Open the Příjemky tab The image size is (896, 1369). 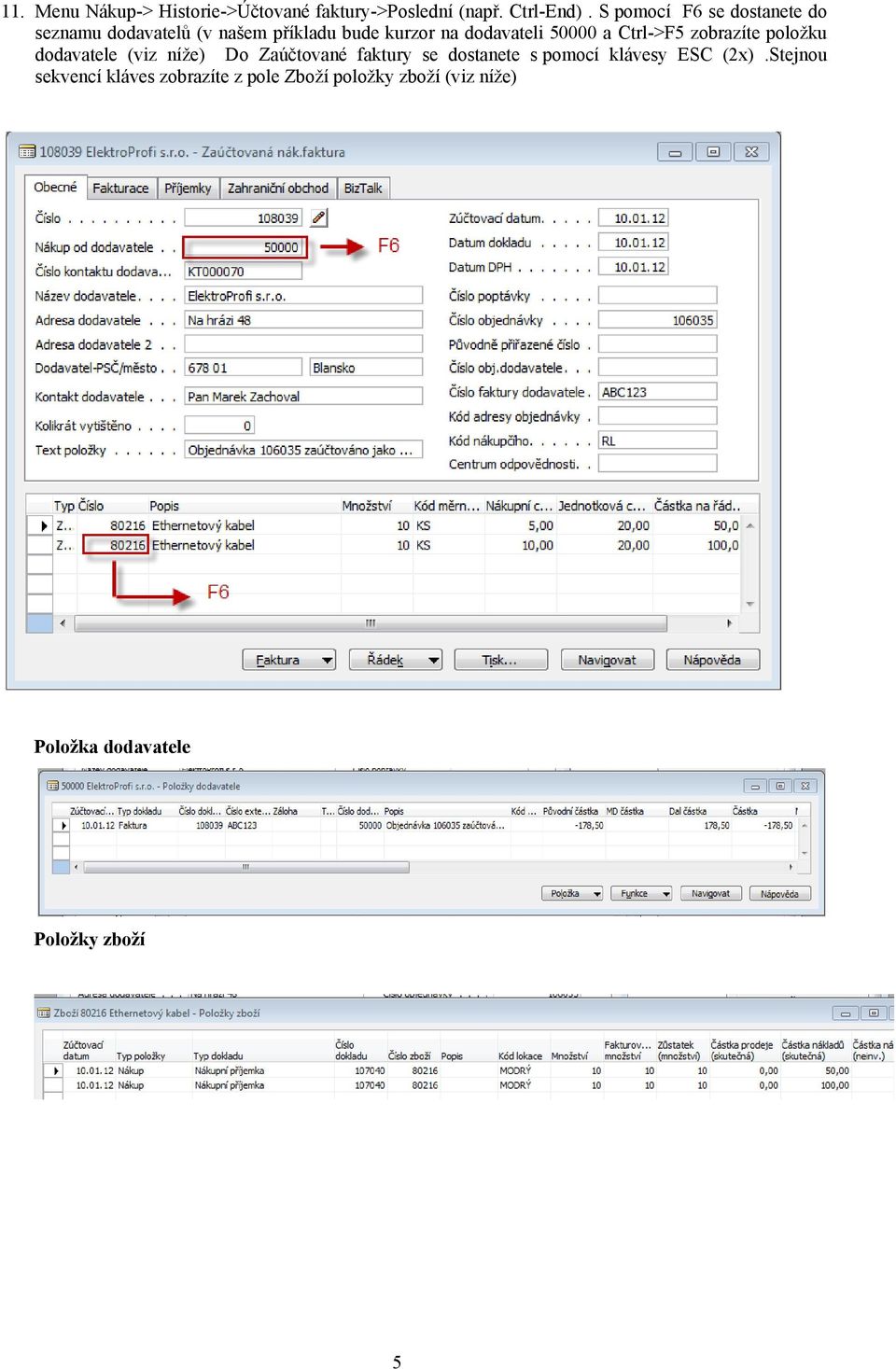188,189
